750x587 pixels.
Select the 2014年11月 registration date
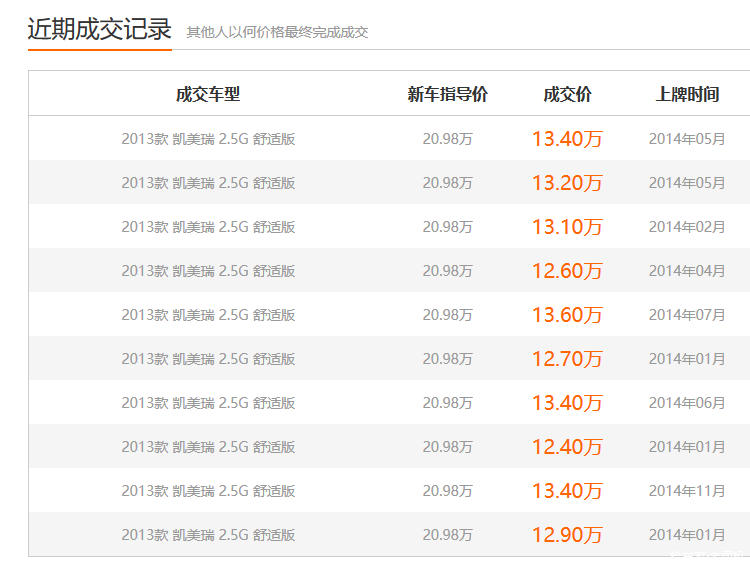click(687, 491)
